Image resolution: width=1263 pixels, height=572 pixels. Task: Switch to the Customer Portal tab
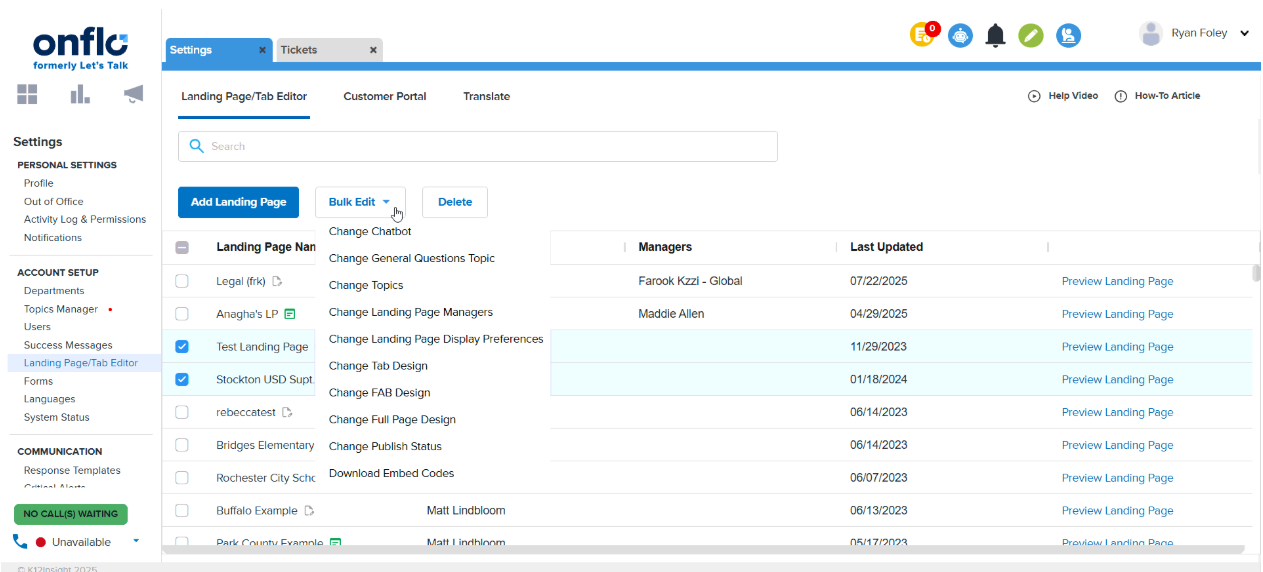click(384, 97)
